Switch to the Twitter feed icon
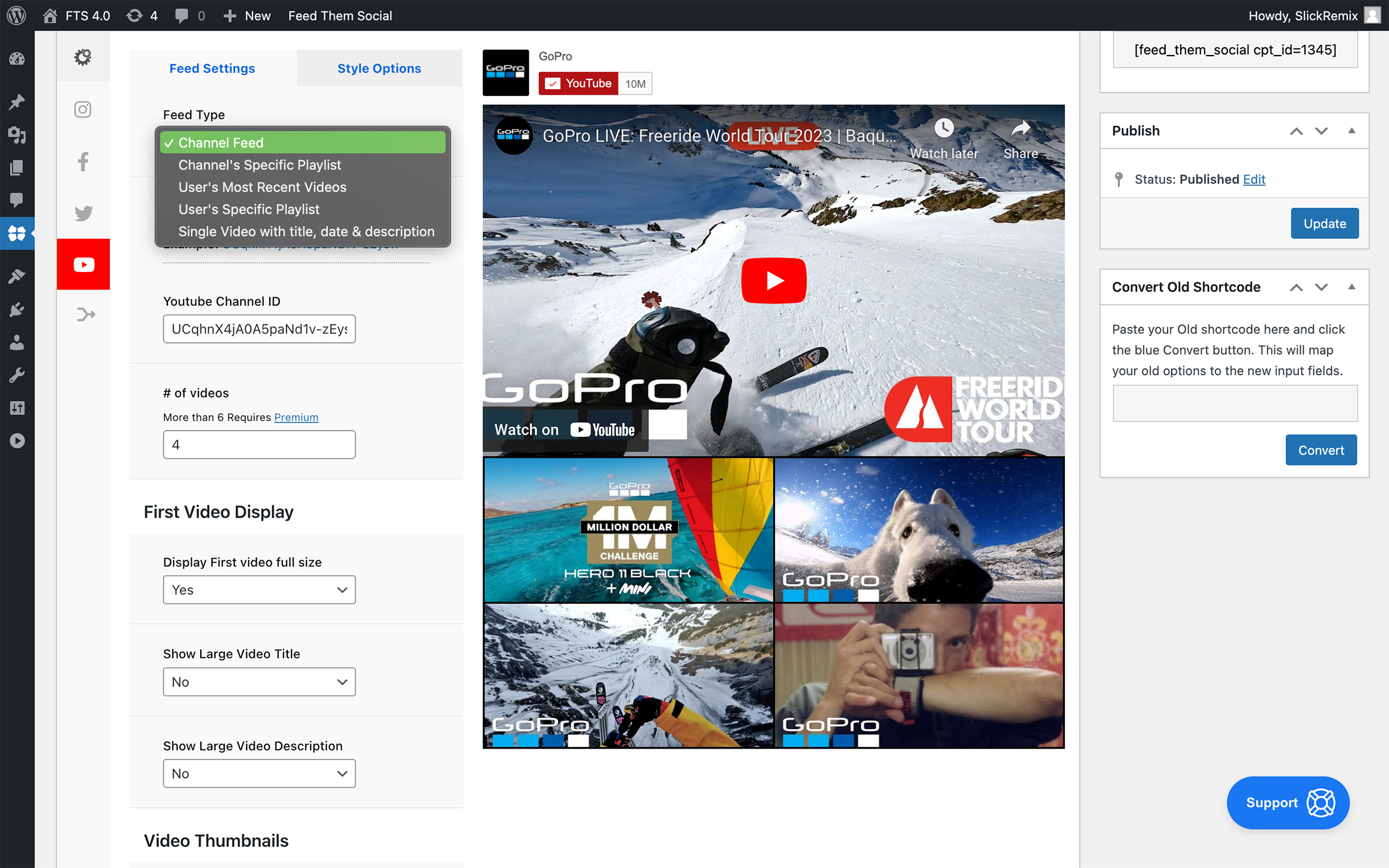This screenshot has height=868, width=1389. 83,213
